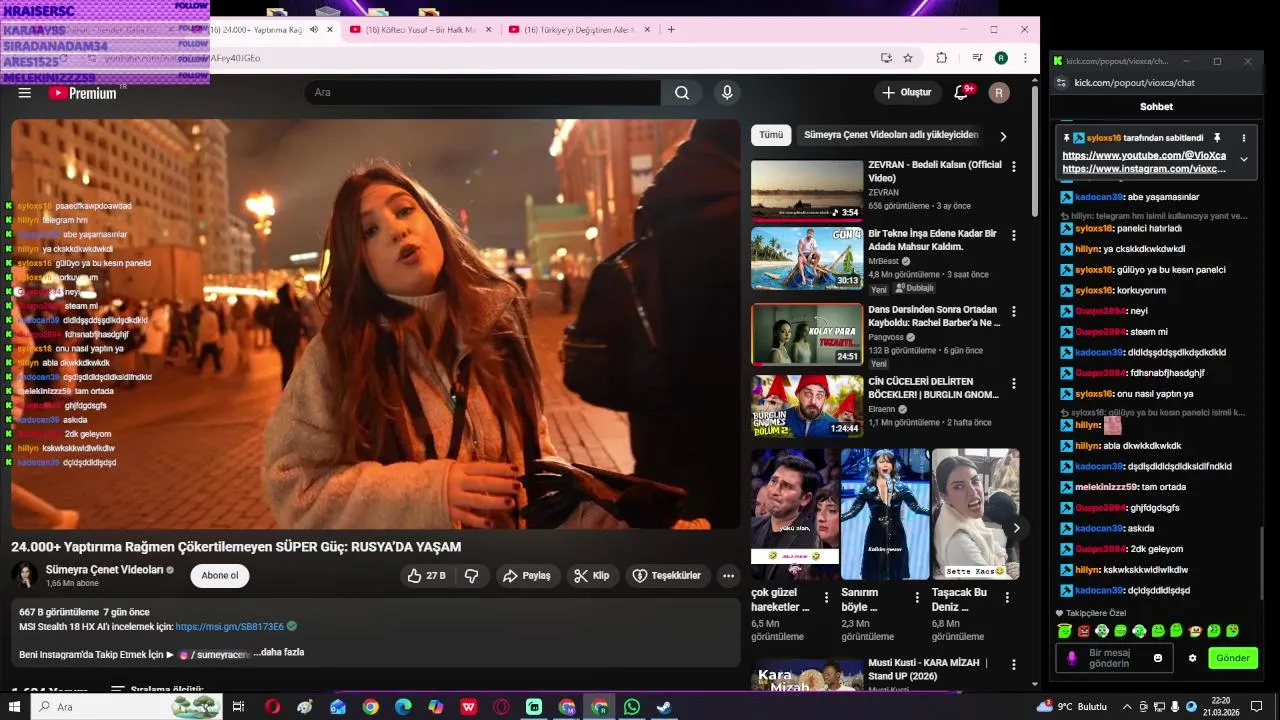Screen dimensions: 1280x720
Task: Expand description with ...daha fazla
Action: click(279, 653)
